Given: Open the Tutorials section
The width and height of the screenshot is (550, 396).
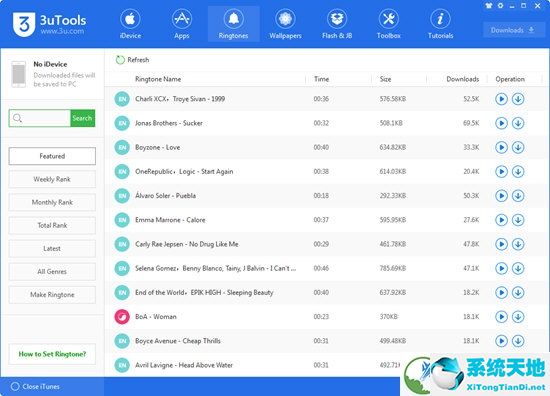Looking at the screenshot, I should coord(441,24).
